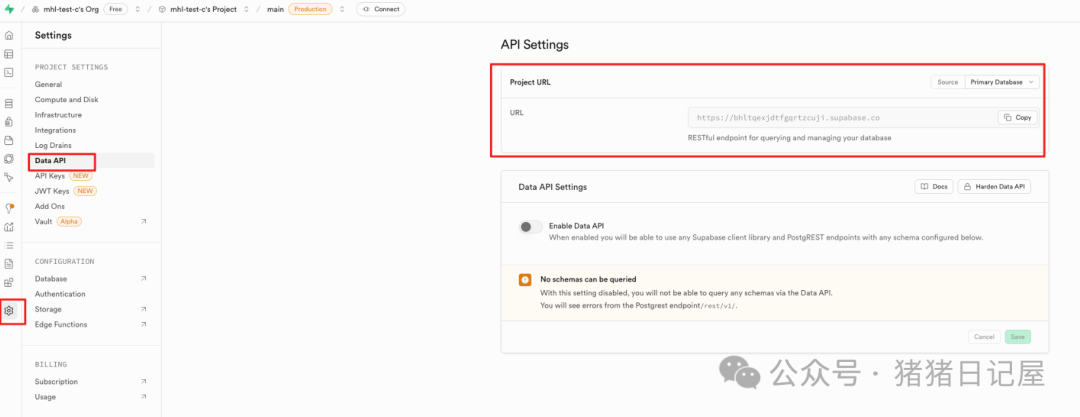1080x417 pixels.
Task: Open the Database sidebar icon
Action: [x=9, y=103]
